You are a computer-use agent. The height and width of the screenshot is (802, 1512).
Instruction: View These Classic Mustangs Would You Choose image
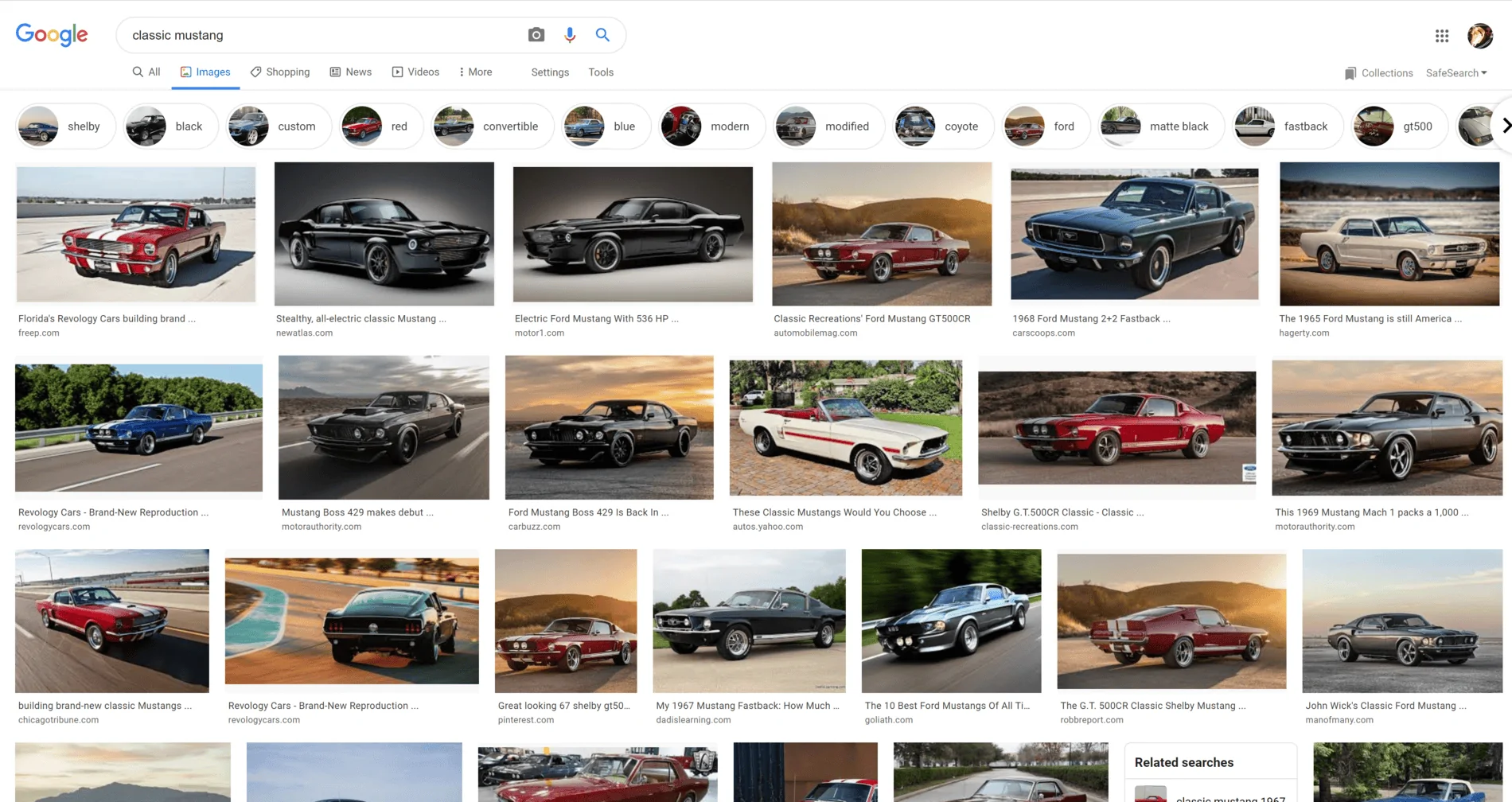(846, 428)
